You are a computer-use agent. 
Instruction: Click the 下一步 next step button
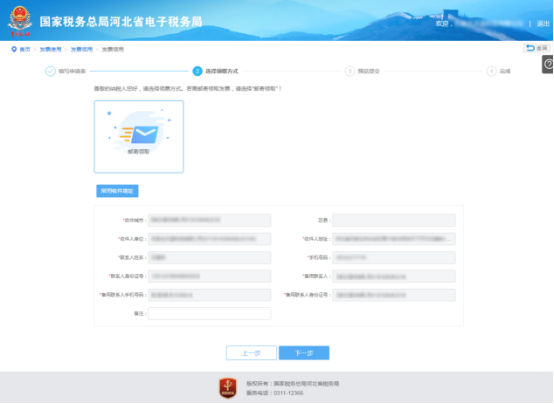(x=304, y=353)
